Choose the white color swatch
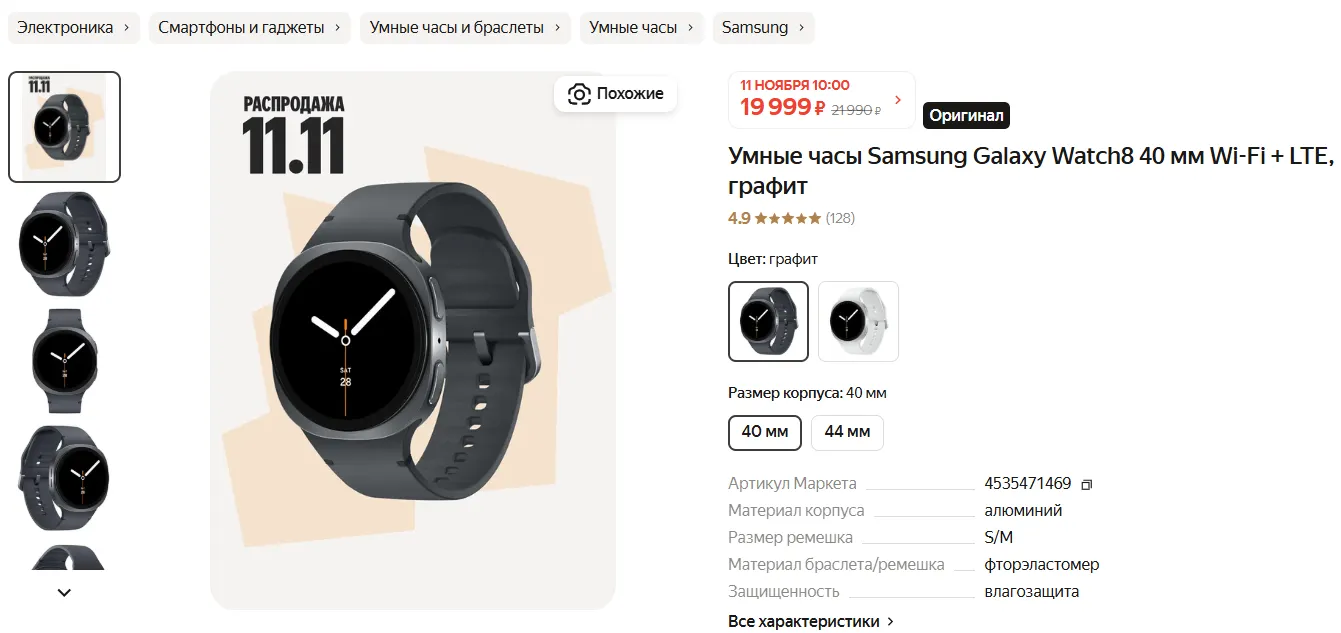Screen dimensions: 1341x633 (858, 321)
